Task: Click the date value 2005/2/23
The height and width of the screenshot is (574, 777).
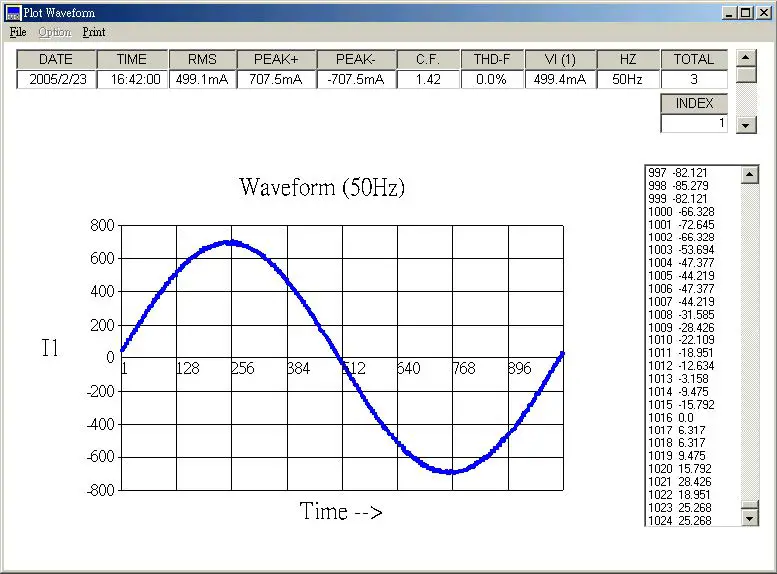Action: [x=56, y=79]
